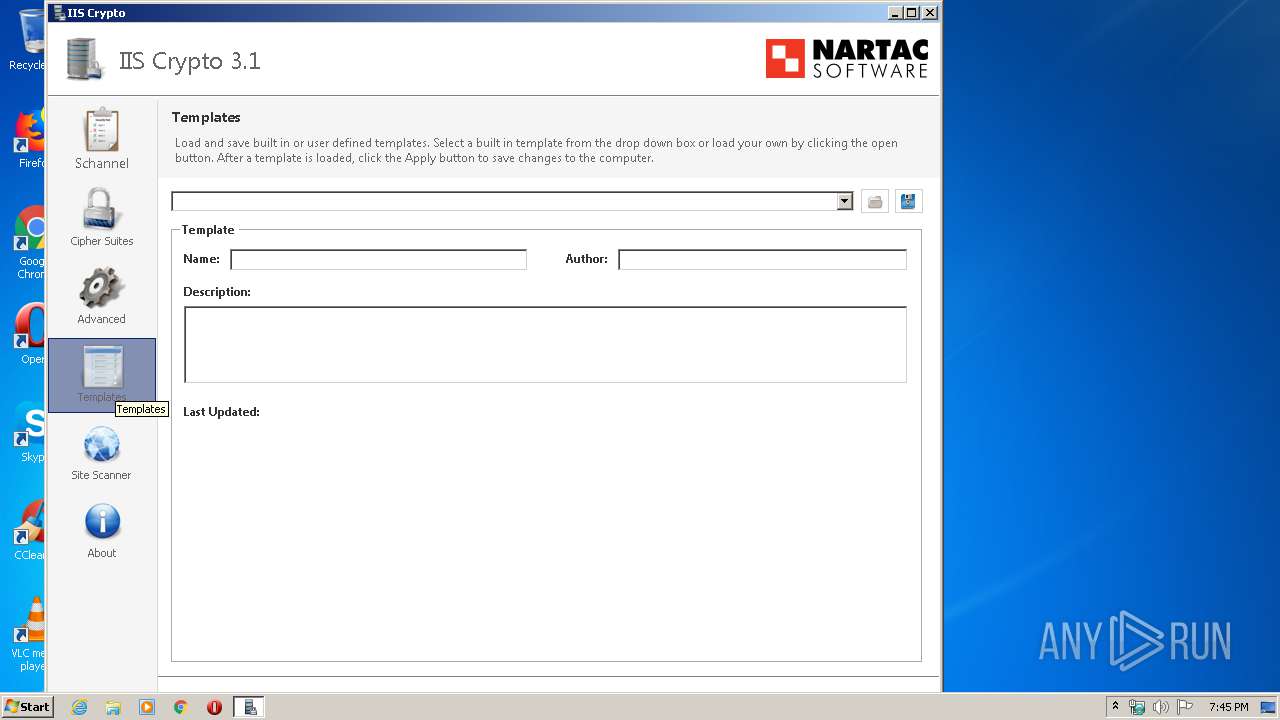Select the VLC media player desktop icon

30,633
